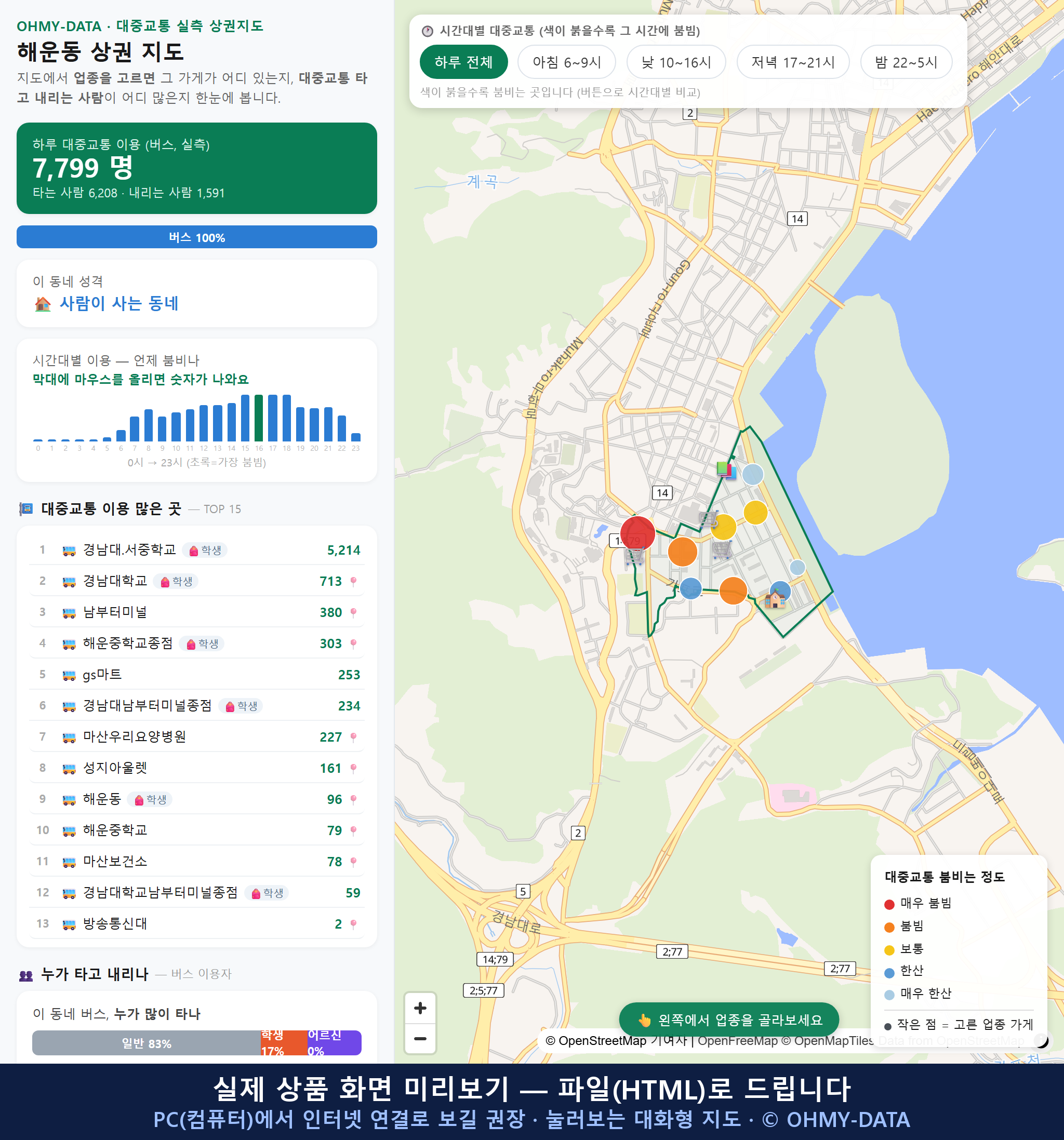This screenshot has height=1140, width=1064.
Task: Click the 학생 tag on the 경남대.서중학교 row
Action: [x=205, y=550]
